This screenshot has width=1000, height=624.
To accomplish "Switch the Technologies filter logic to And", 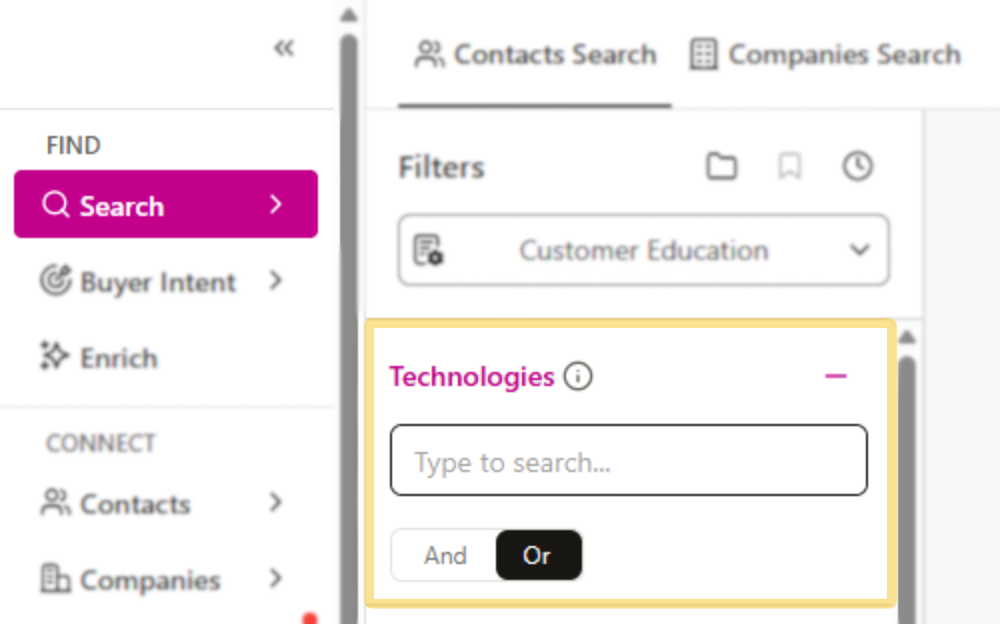I will tap(446, 556).
